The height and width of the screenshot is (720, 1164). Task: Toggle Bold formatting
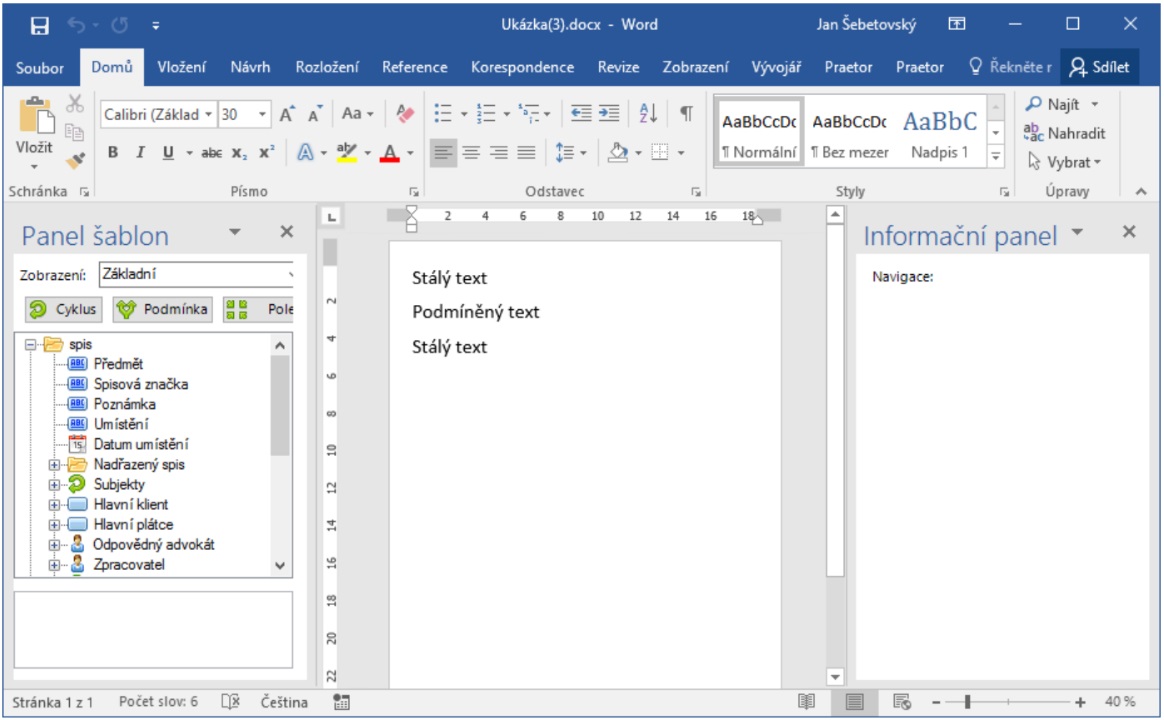tap(113, 153)
